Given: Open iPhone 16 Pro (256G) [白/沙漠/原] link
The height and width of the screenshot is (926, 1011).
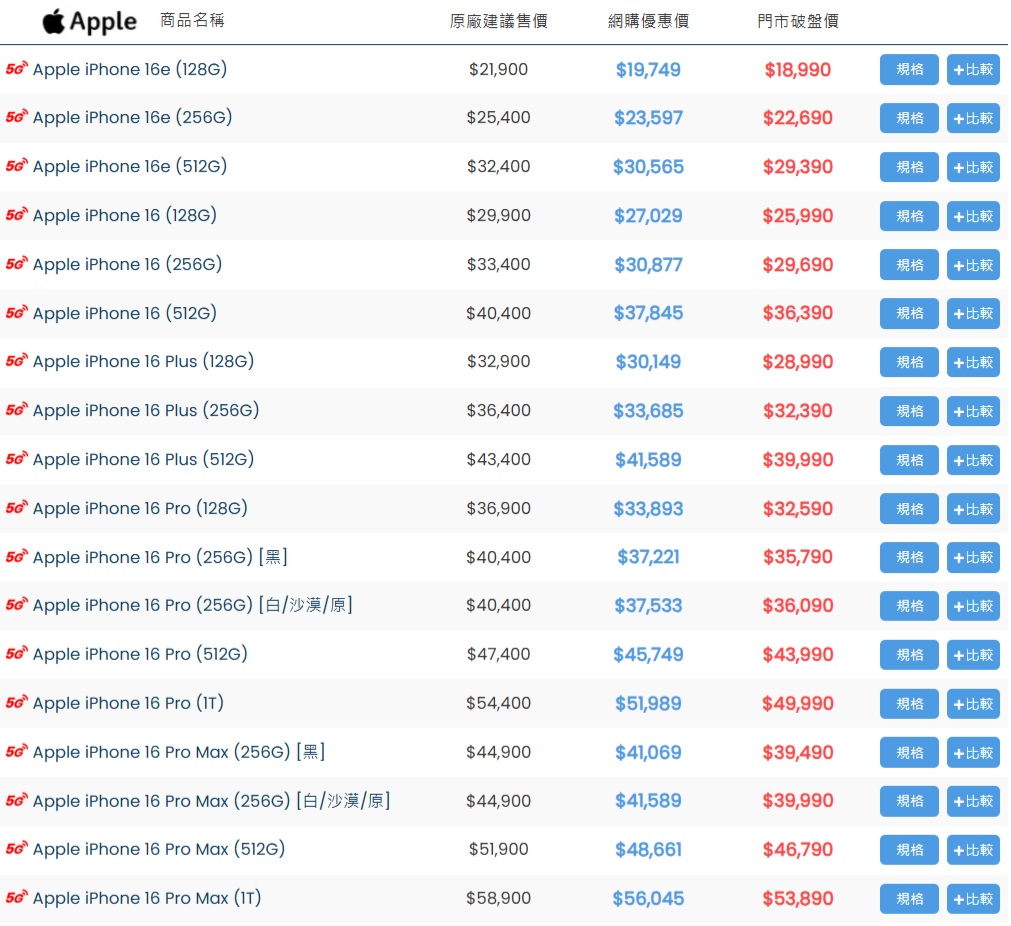Looking at the screenshot, I should (192, 605).
